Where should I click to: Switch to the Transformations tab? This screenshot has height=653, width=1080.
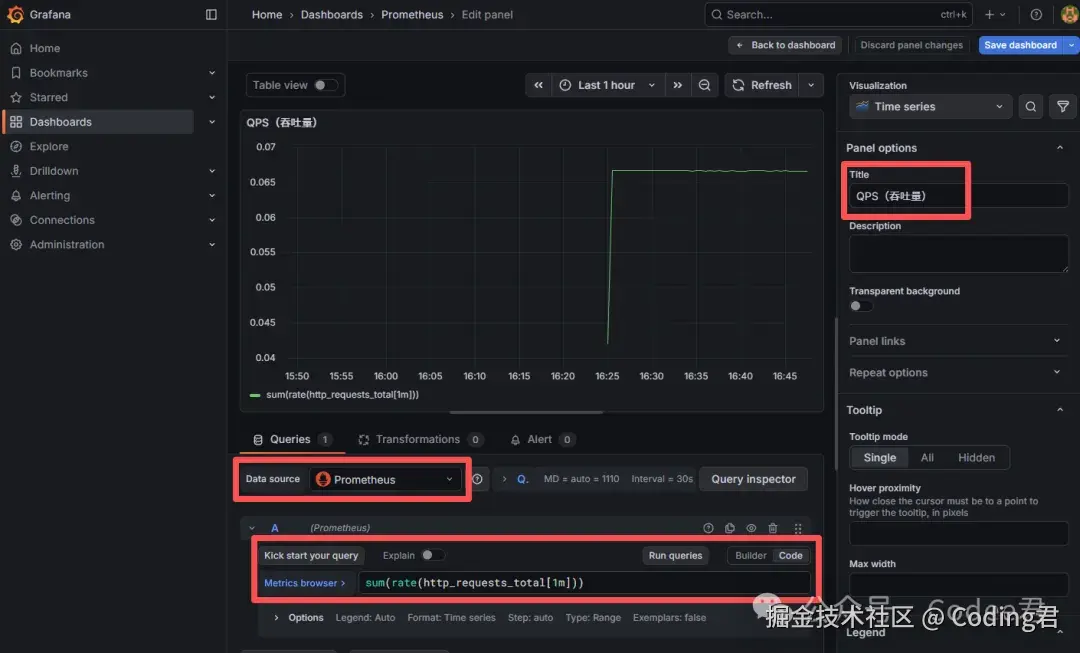click(x=420, y=439)
